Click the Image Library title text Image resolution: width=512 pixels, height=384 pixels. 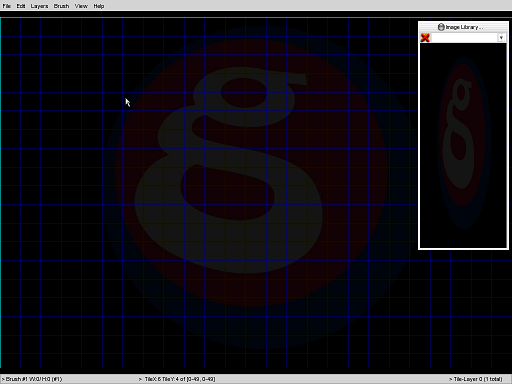point(464,27)
